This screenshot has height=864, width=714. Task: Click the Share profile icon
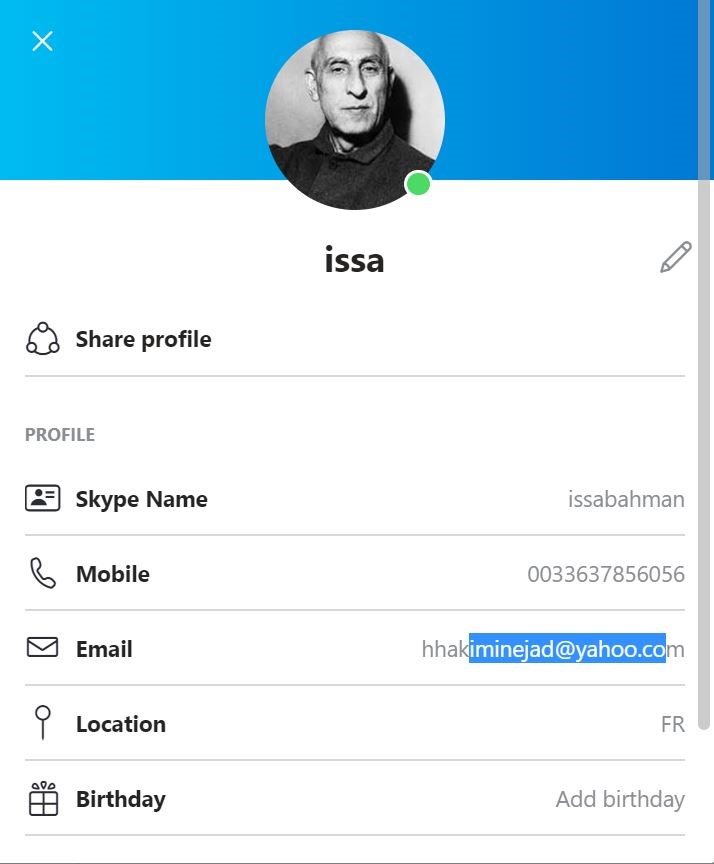(x=42, y=339)
